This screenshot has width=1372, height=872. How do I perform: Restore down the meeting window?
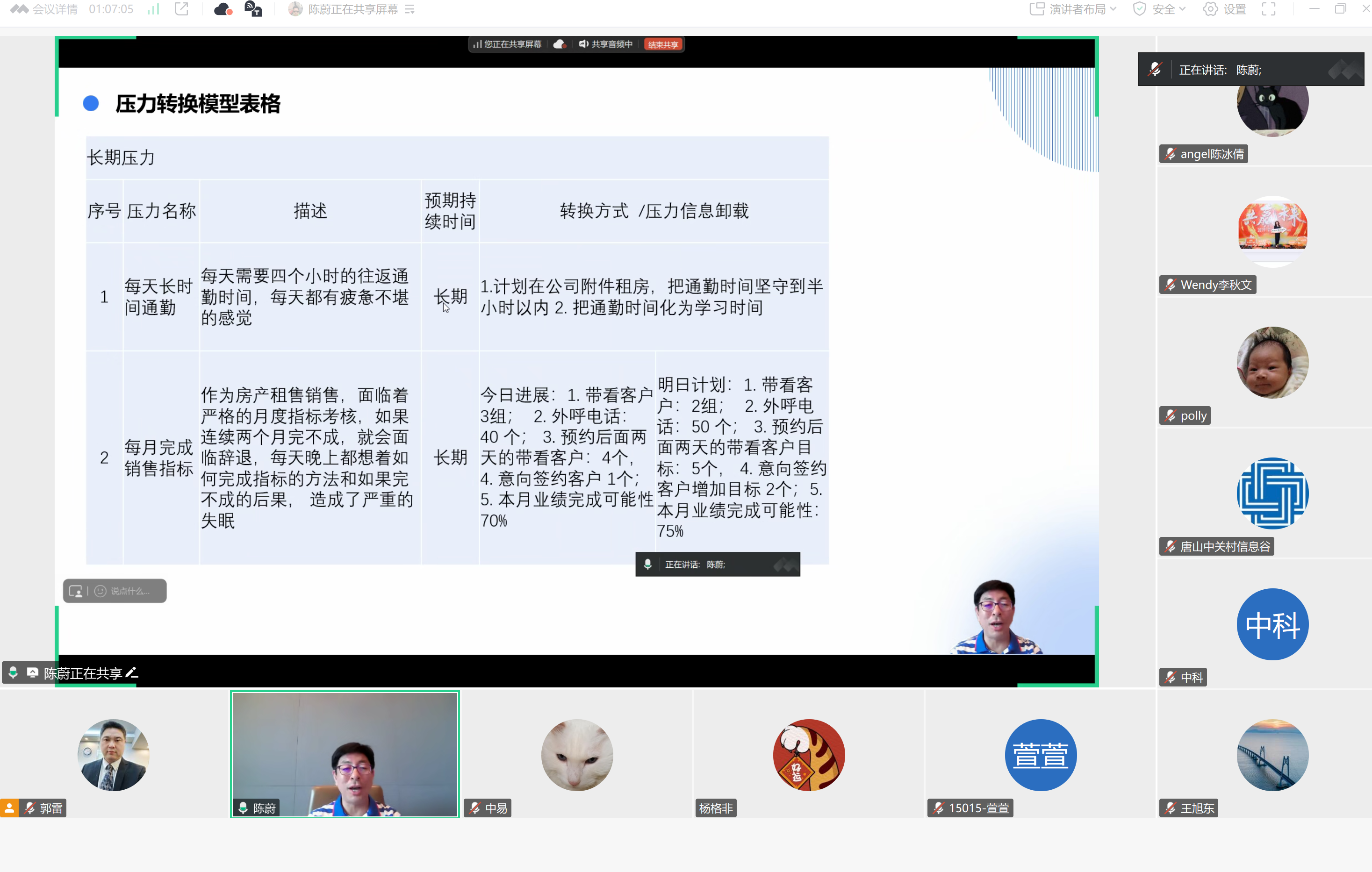point(1341,9)
